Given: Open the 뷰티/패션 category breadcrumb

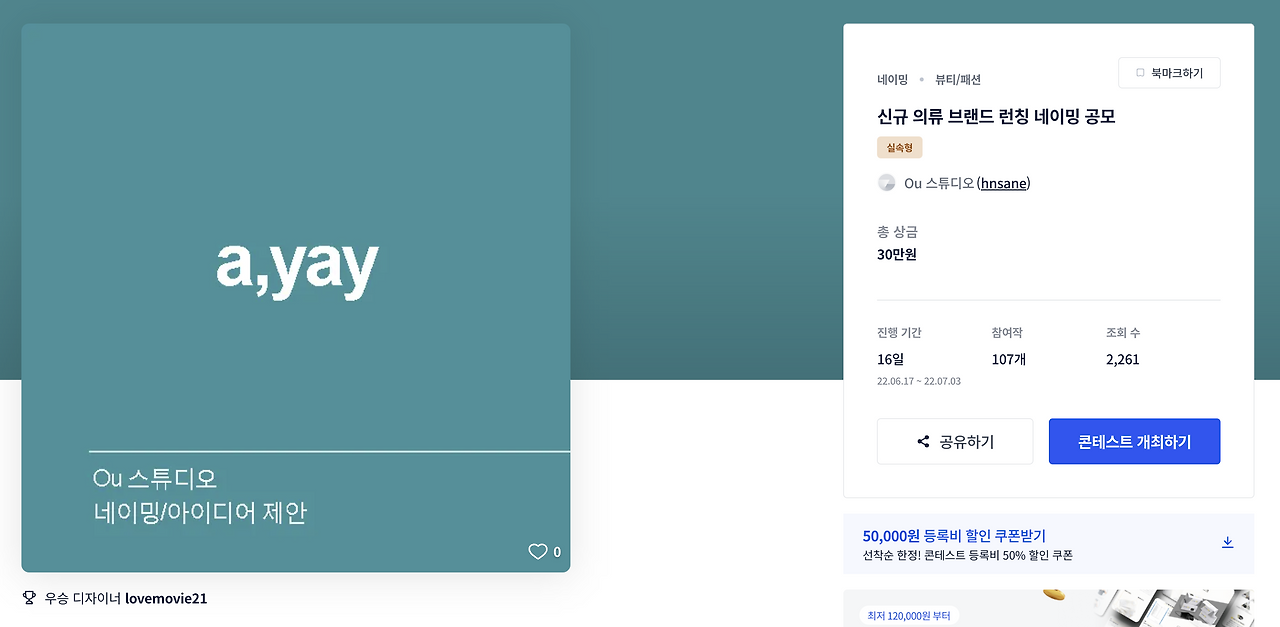Looking at the screenshot, I should (958, 79).
